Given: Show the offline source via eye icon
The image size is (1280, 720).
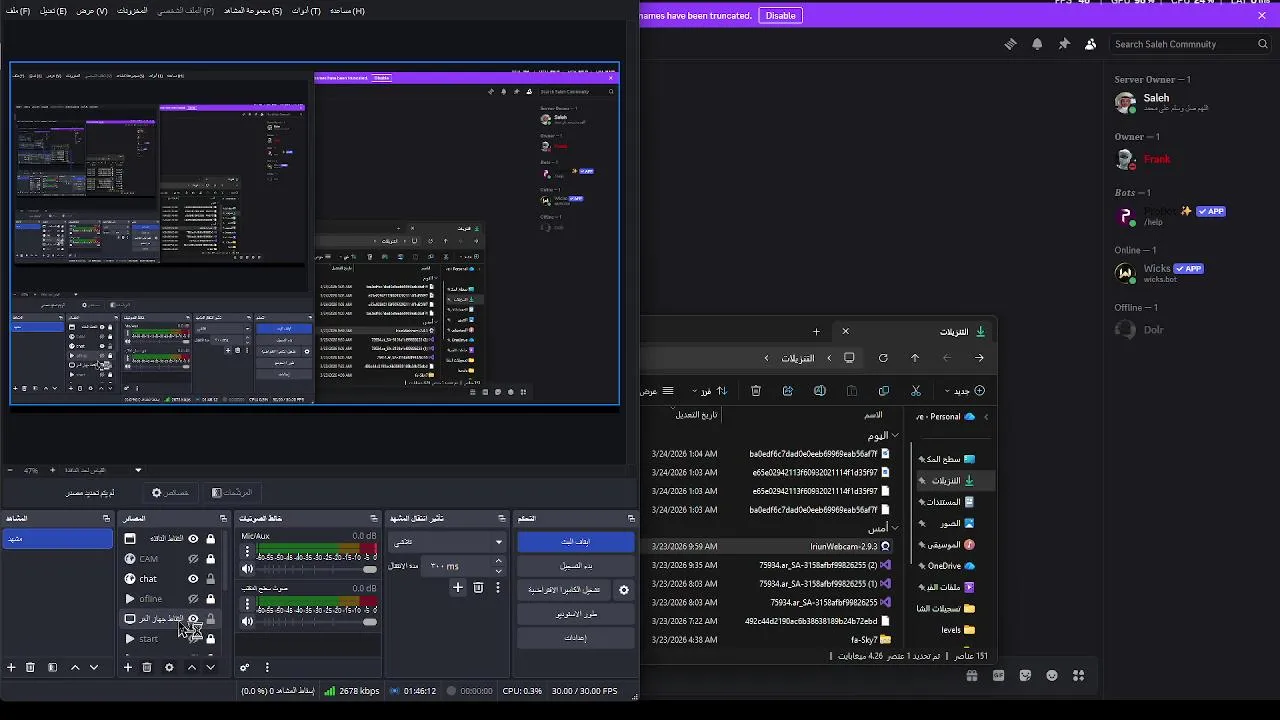Looking at the screenshot, I should [x=193, y=599].
